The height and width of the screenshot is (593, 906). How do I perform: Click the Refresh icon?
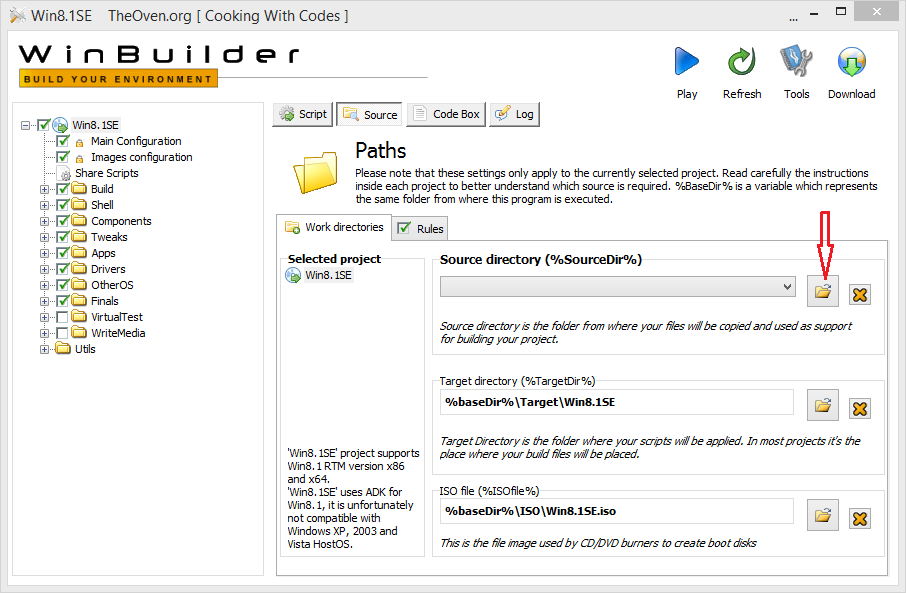point(741,61)
